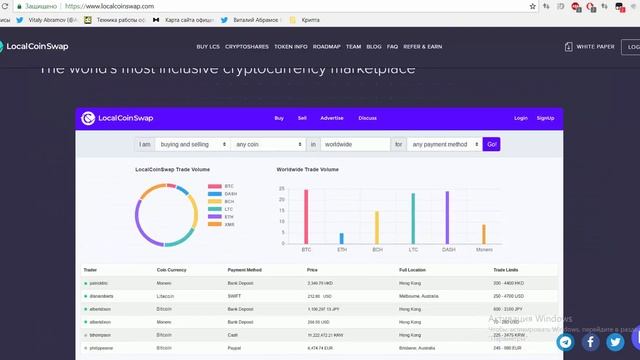
Task: Toggle the XMR legend entry of donut chart
Action: [221, 224]
